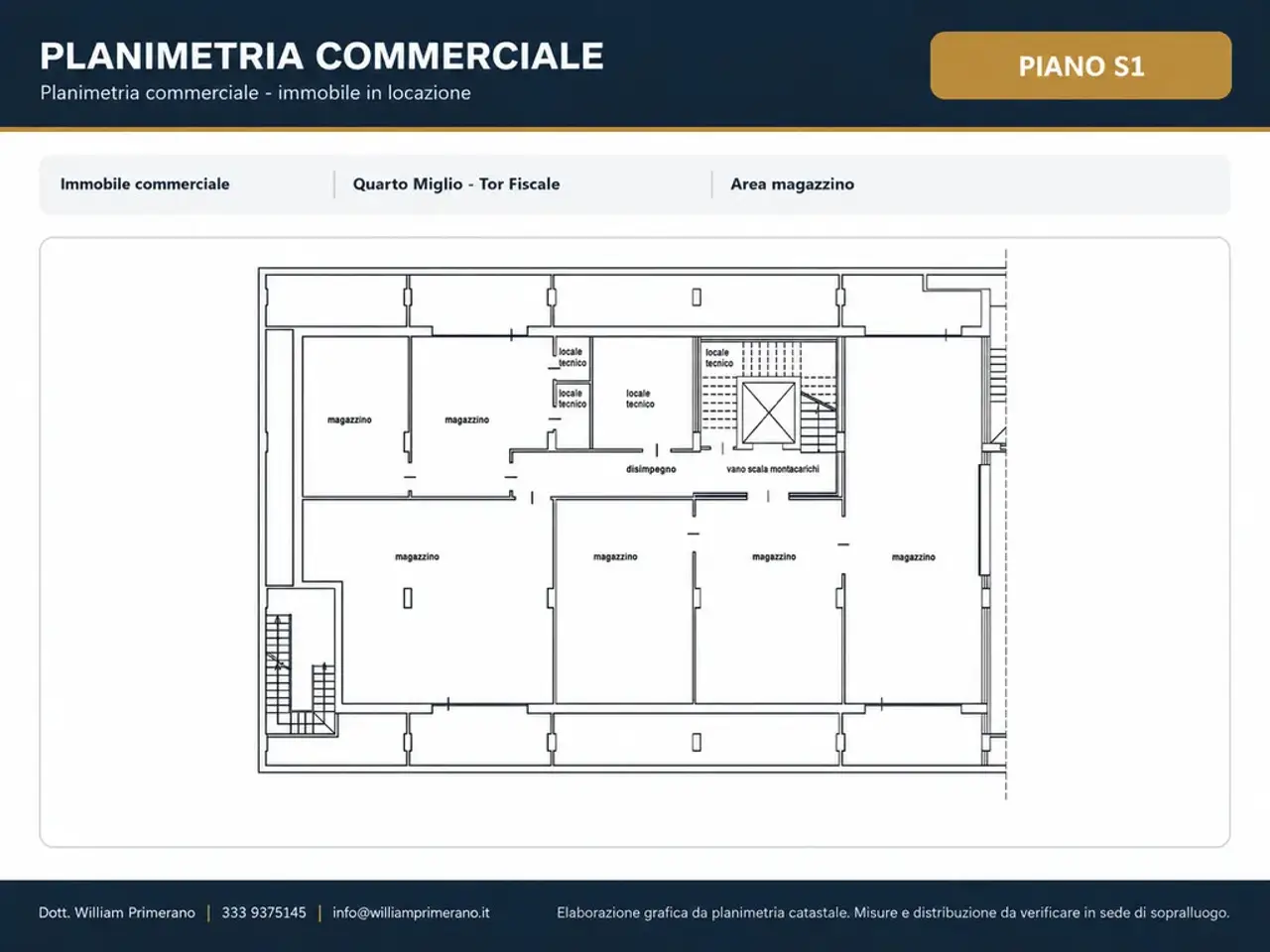Screen dimensions: 1270x952
Task: Select the "Elaborazione grafica da planimetria catastale" disclaimer
Action: click(893, 912)
